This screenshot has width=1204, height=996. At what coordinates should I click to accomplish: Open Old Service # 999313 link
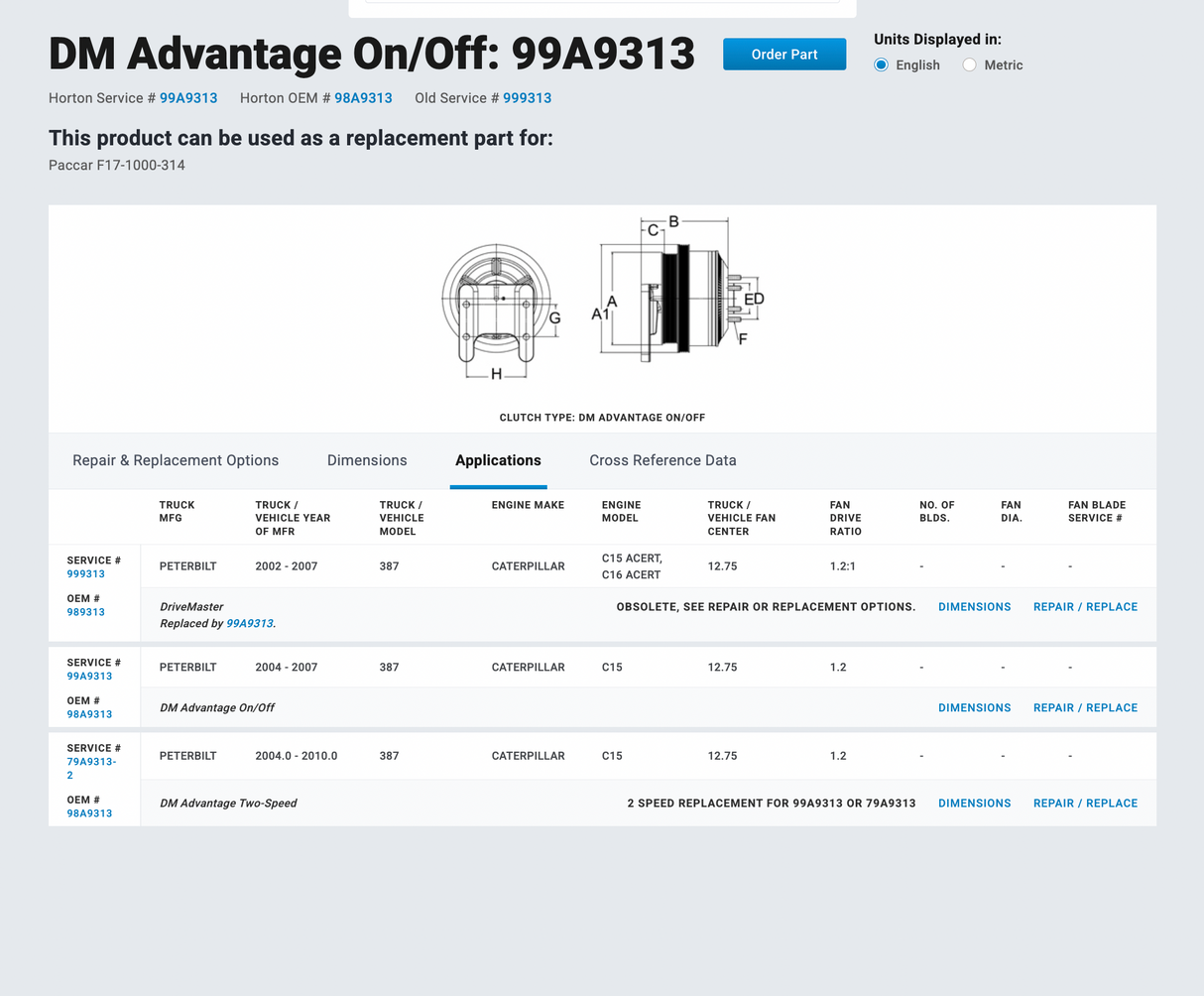527,98
